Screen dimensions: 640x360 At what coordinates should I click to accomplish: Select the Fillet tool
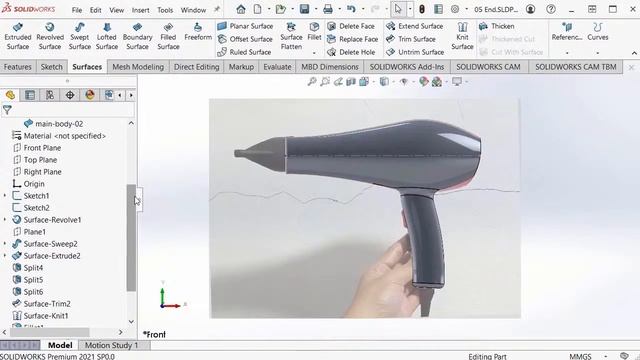click(314, 32)
